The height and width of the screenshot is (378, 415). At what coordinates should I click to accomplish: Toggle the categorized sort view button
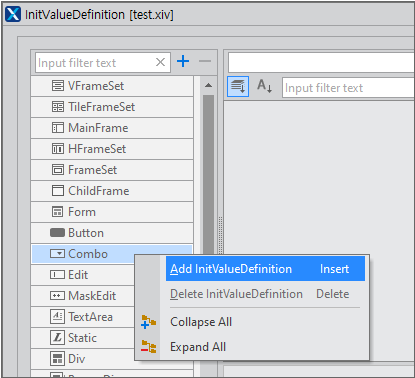(x=238, y=87)
